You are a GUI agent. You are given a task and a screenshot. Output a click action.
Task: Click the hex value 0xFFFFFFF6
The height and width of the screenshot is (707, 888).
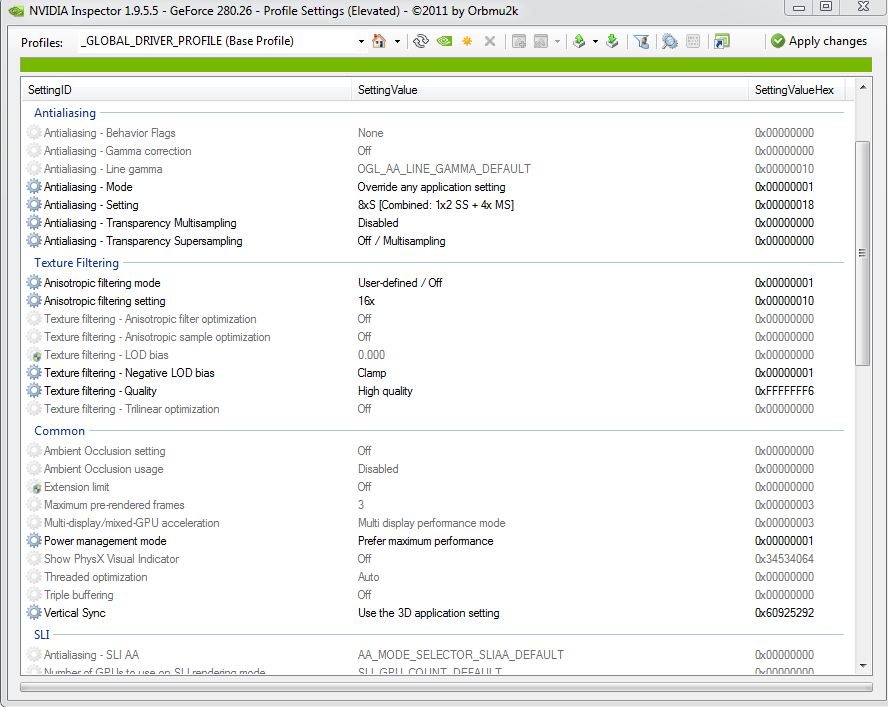tap(784, 391)
